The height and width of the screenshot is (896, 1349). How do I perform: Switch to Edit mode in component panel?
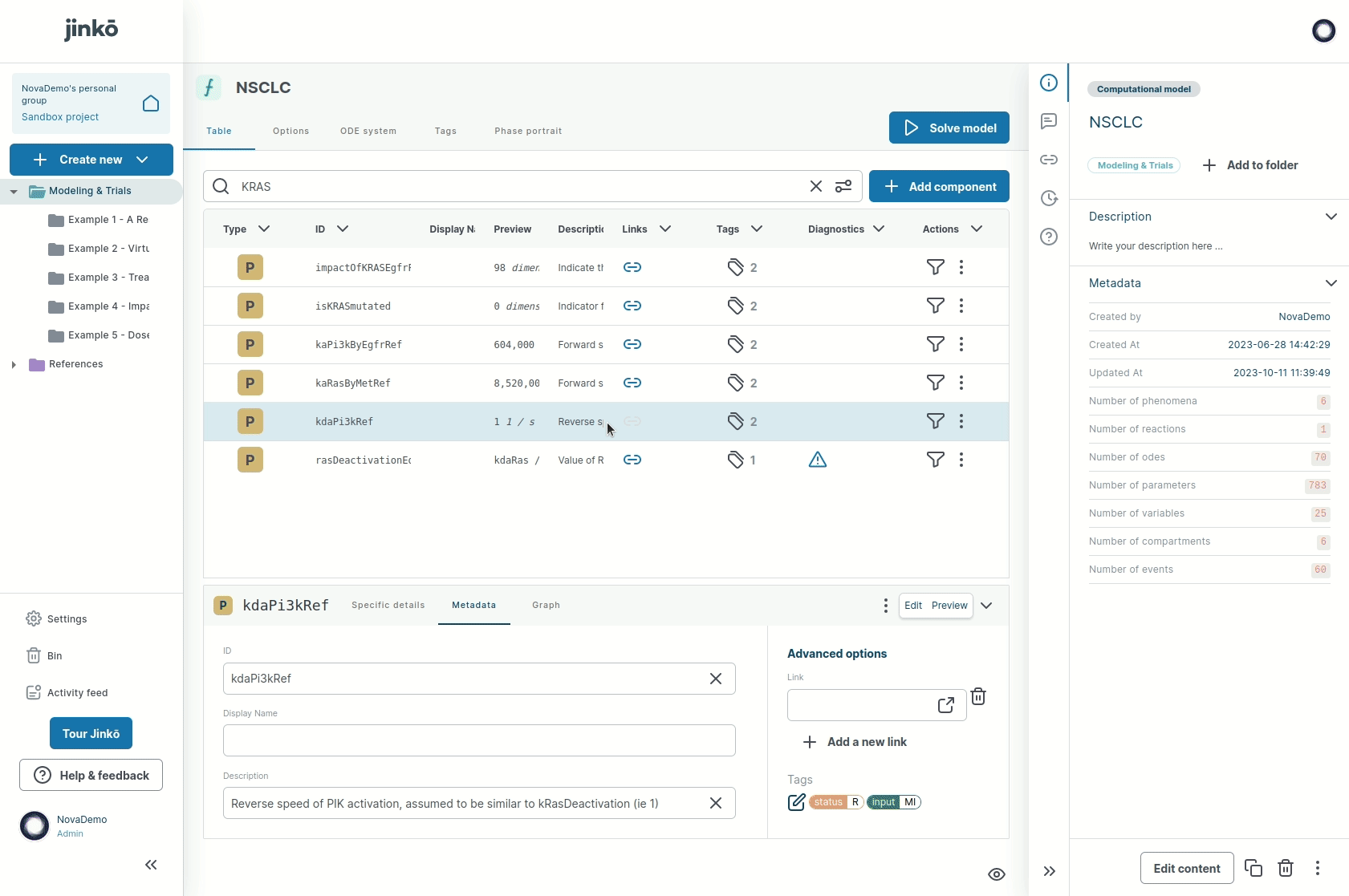click(x=912, y=606)
